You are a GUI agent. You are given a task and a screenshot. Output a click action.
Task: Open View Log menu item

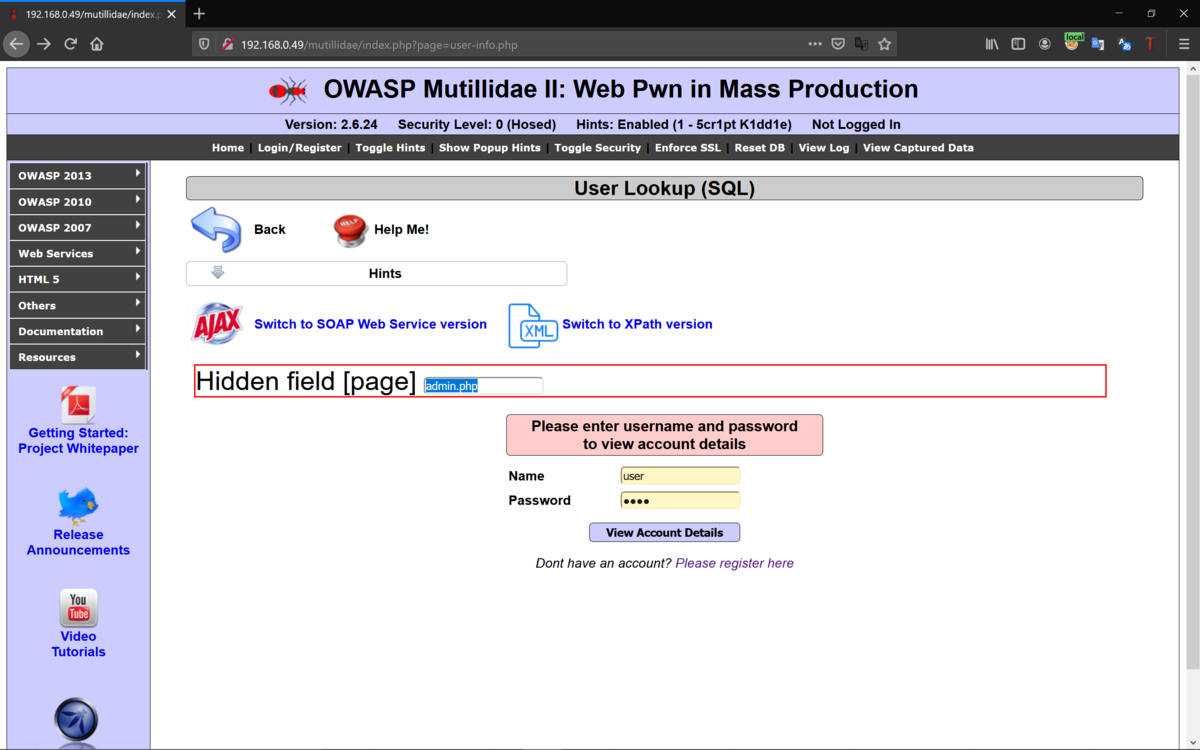pyautogui.click(x=824, y=148)
